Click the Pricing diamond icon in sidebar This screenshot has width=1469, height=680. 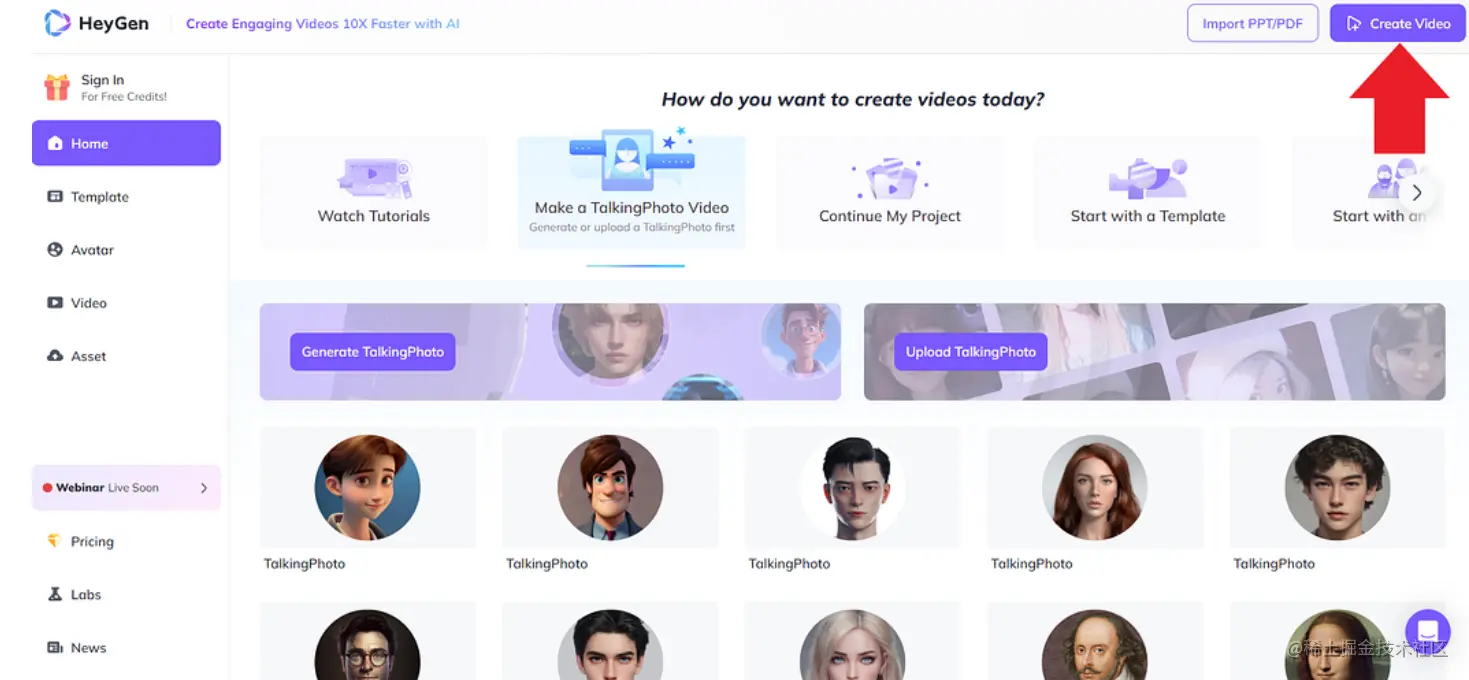(x=55, y=541)
